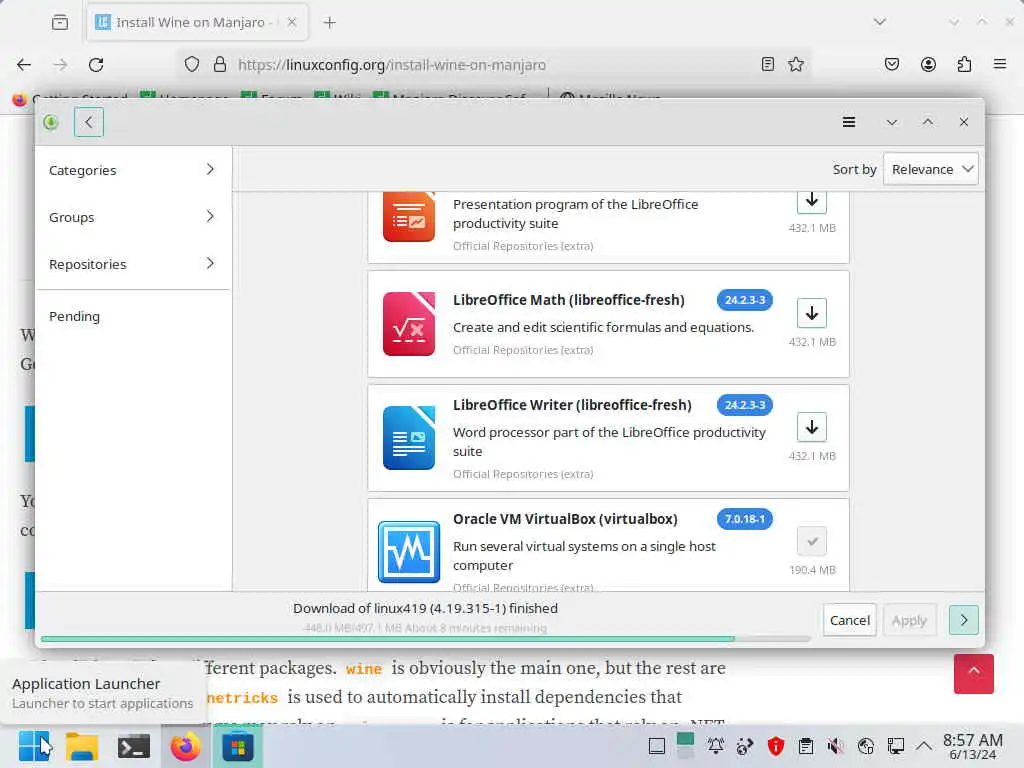Open the clipboard tray icon
Screen dimensions: 1024x768
pyautogui.click(x=806, y=746)
